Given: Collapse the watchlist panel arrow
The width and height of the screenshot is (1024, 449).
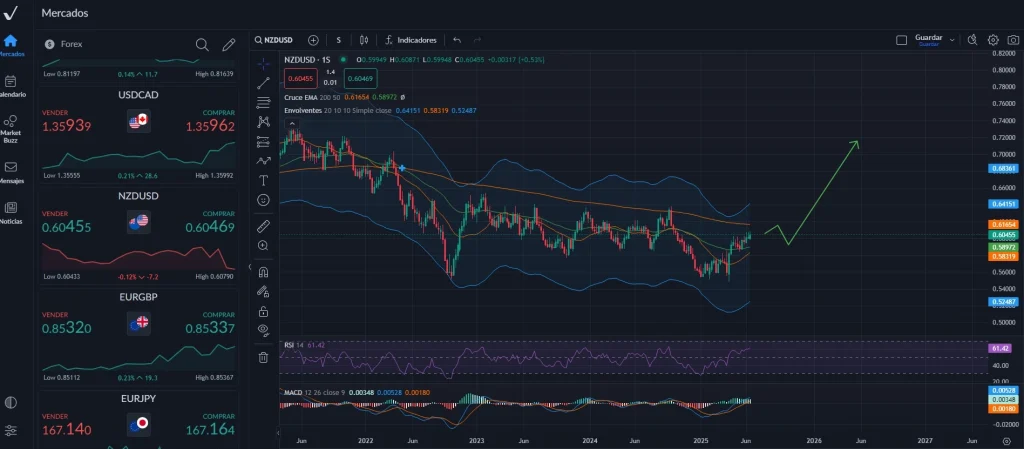Looking at the screenshot, I should (x=249, y=267).
